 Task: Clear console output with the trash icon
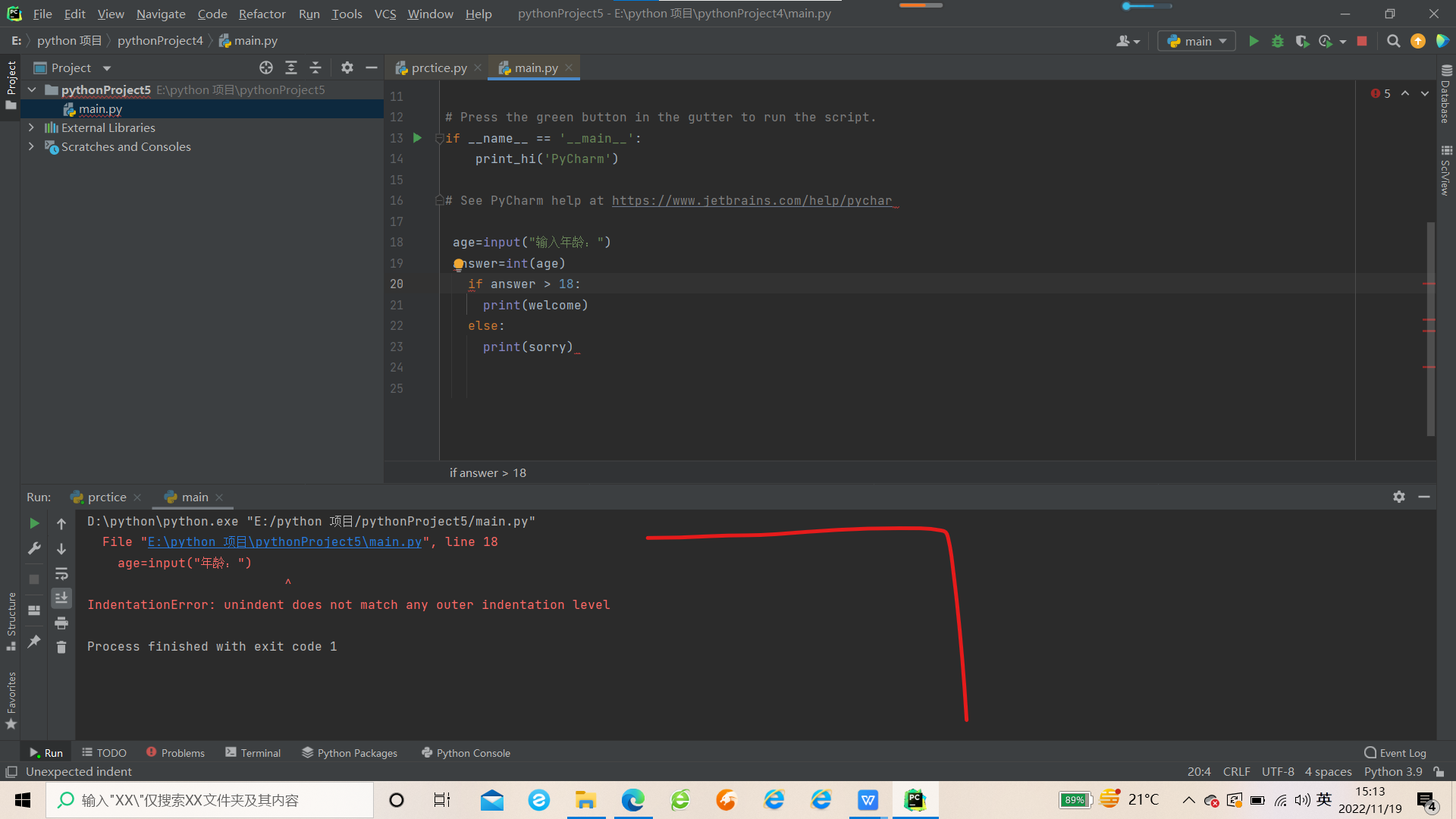coord(61,647)
